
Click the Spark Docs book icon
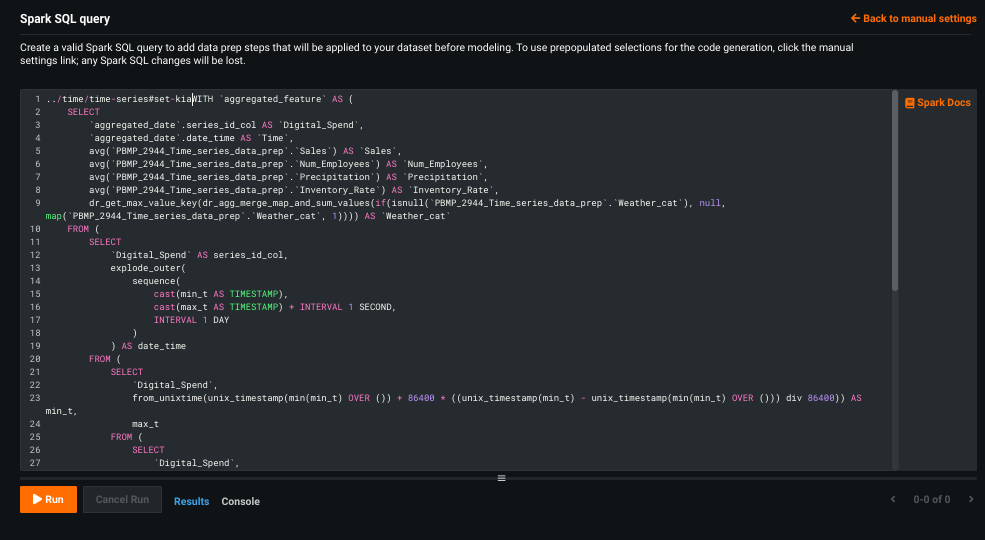(x=909, y=103)
